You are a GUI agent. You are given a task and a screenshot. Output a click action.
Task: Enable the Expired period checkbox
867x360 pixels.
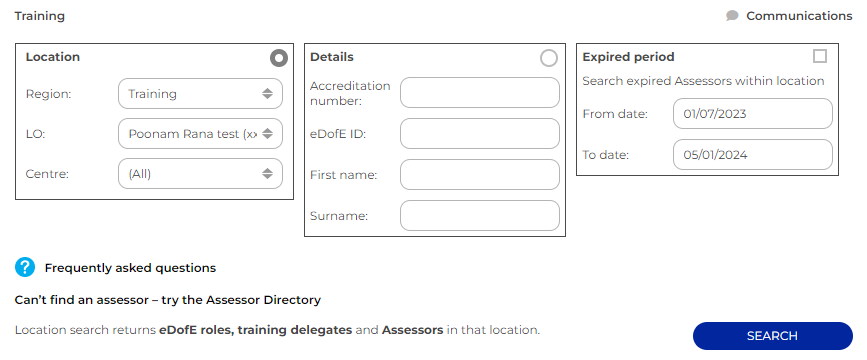tap(820, 56)
